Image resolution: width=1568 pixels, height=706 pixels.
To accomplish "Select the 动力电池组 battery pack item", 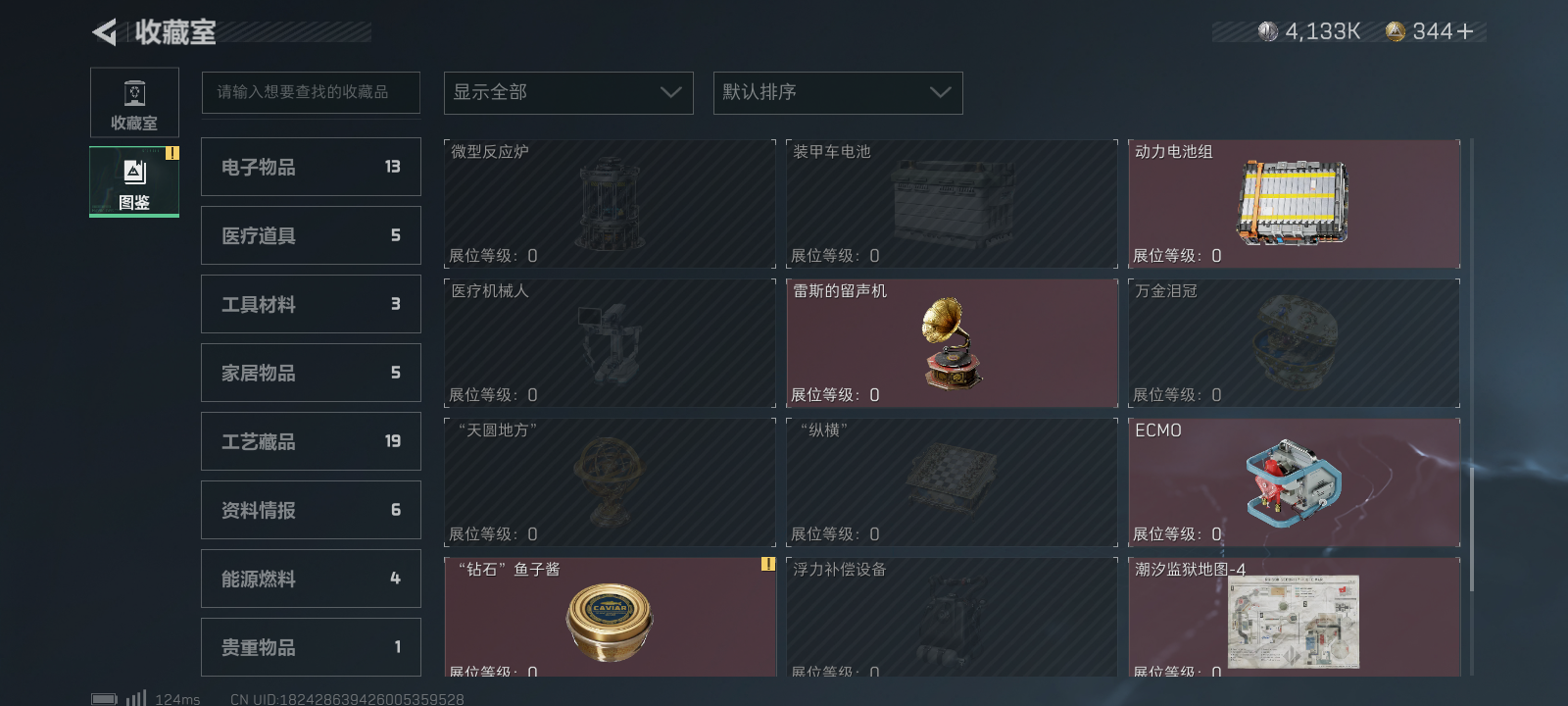I will click(x=1294, y=204).
